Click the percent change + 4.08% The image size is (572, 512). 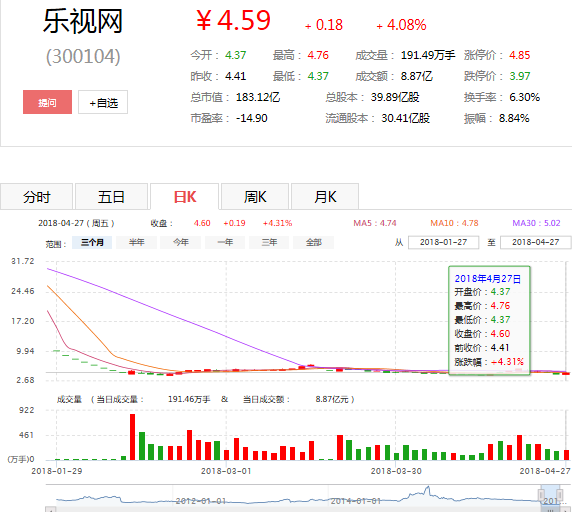401,25
